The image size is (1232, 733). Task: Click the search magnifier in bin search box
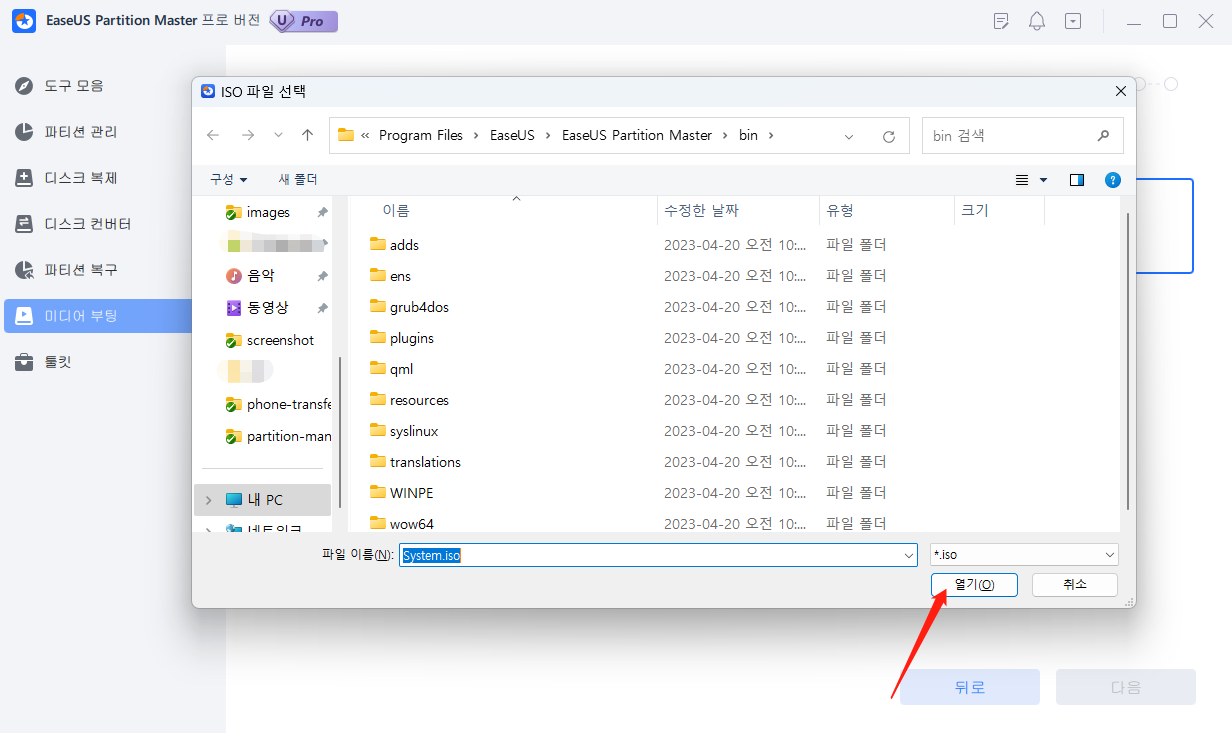pyautogui.click(x=1103, y=136)
